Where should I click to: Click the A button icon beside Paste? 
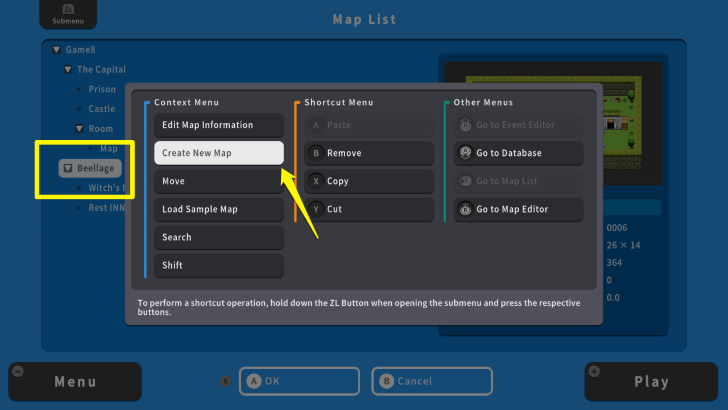click(316, 124)
